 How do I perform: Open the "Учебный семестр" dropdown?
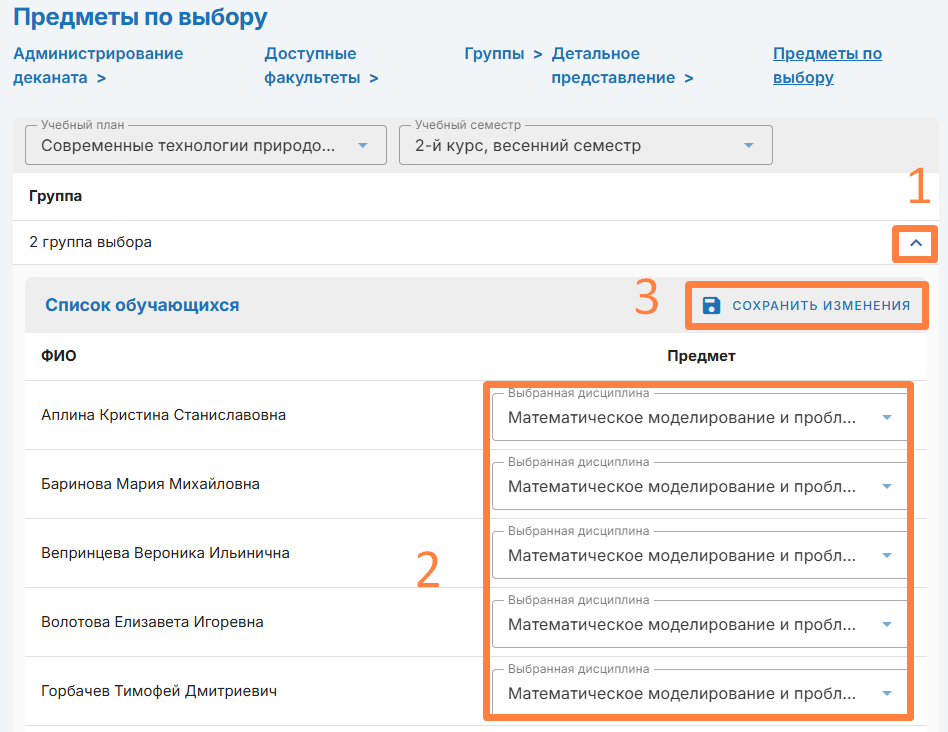click(585, 146)
